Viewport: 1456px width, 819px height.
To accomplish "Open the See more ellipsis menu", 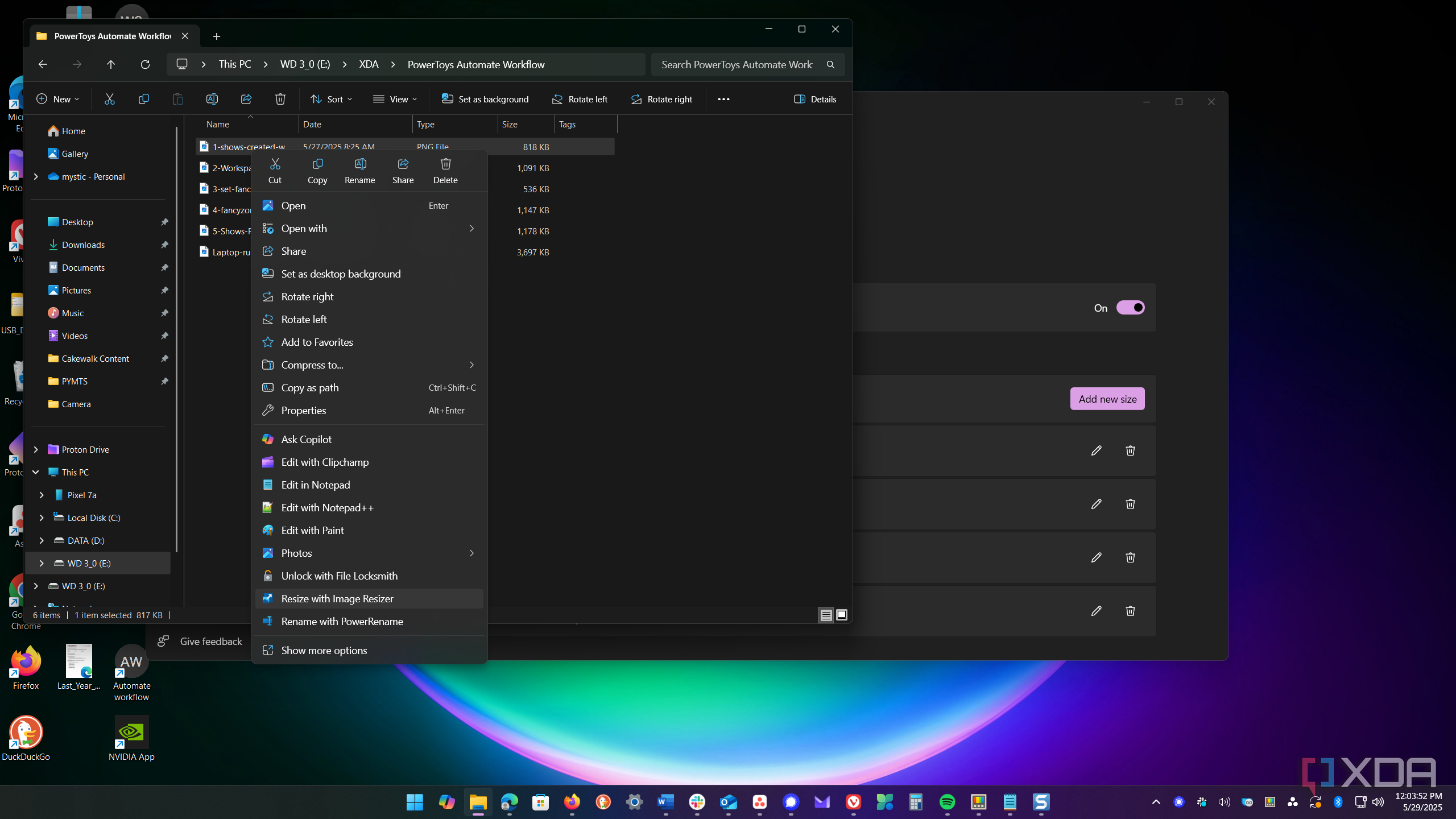I will tap(723, 99).
